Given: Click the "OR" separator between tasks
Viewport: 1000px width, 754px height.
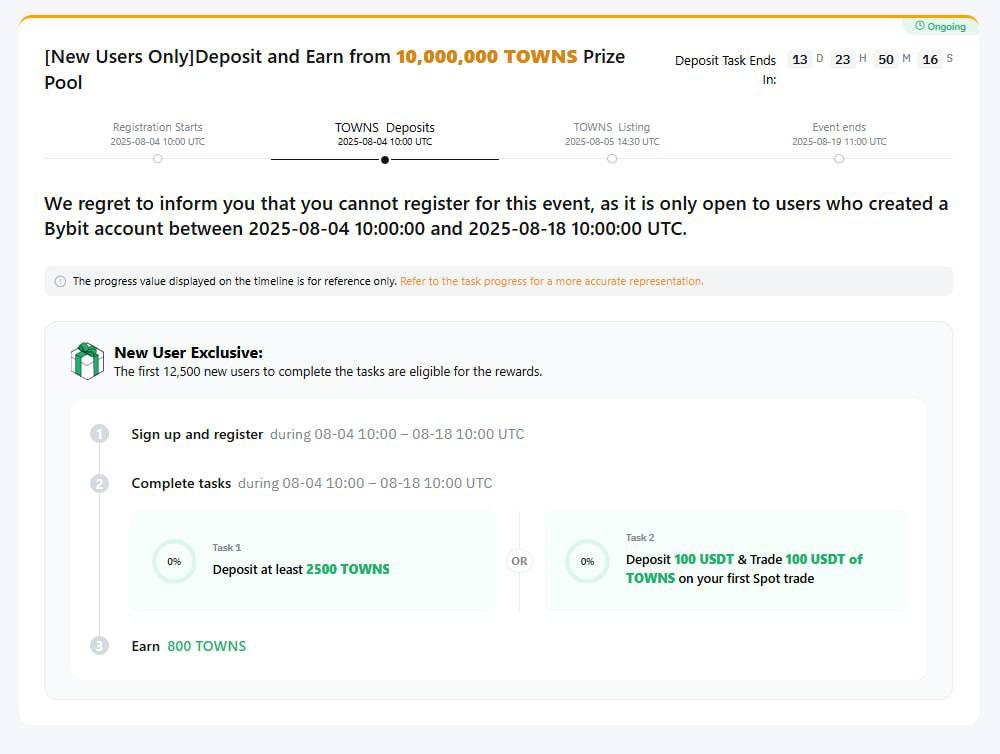Looking at the screenshot, I should click(519, 561).
